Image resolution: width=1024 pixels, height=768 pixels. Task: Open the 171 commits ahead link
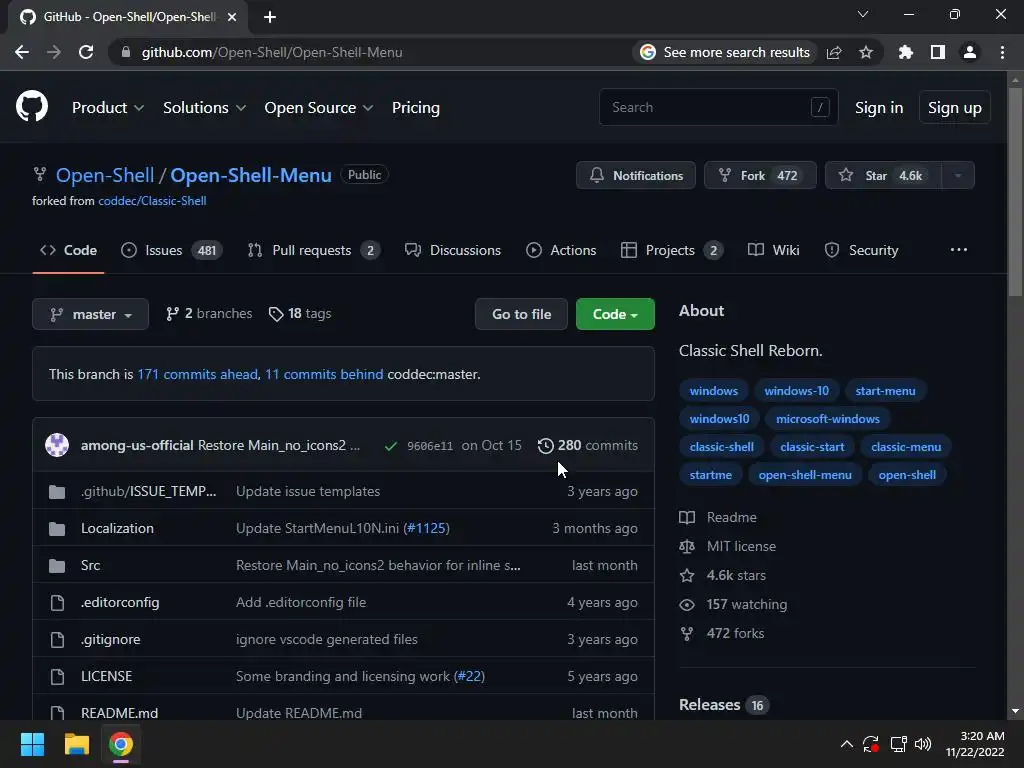pyautogui.click(x=197, y=374)
